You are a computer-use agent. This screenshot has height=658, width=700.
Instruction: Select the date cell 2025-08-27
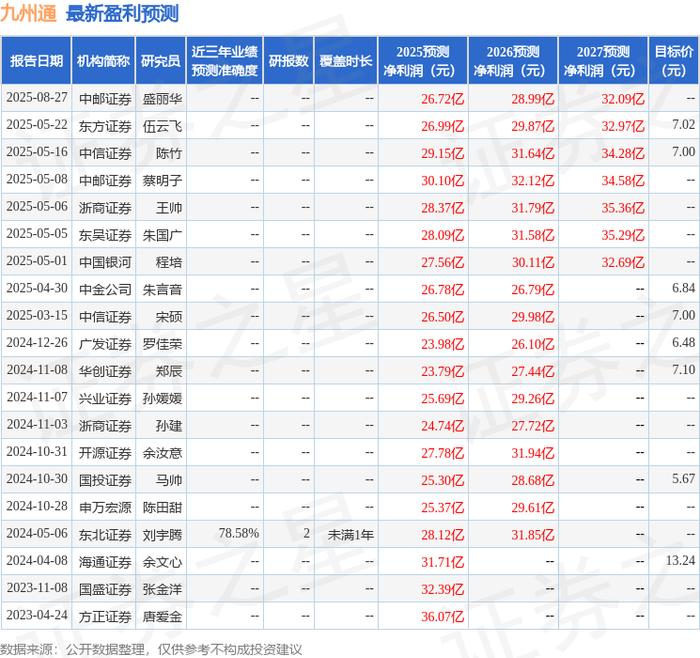[37, 98]
